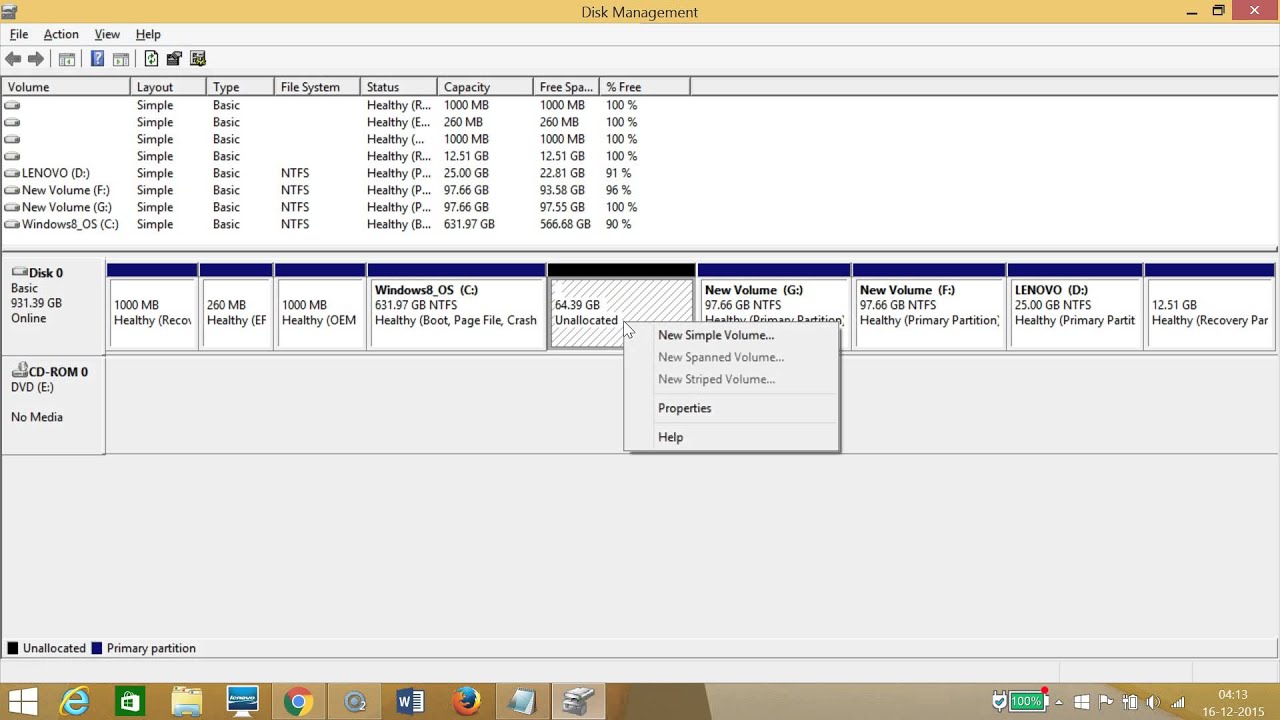This screenshot has width=1280, height=720.
Task: Open the Action menu
Action: pos(61,34)
